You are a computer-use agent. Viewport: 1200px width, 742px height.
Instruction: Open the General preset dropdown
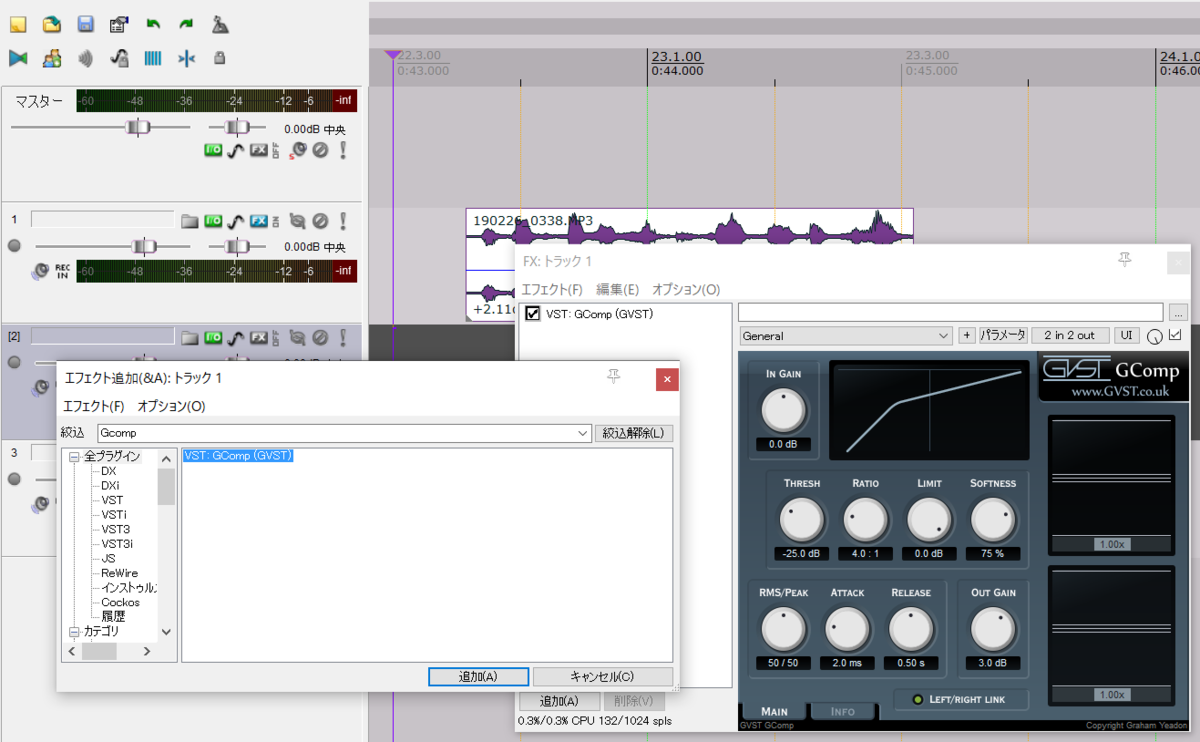[847, 336]
